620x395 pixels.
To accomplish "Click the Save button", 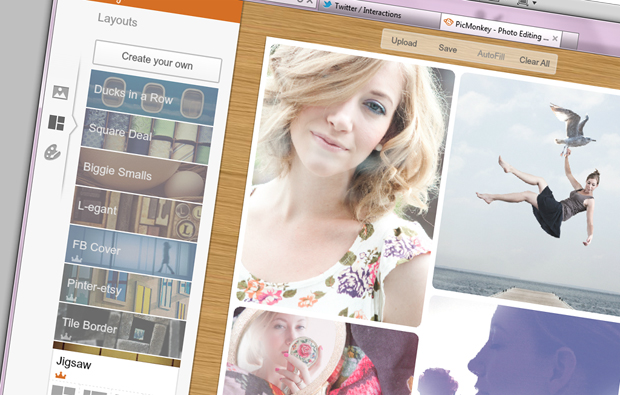I will [x=448, y=48].
